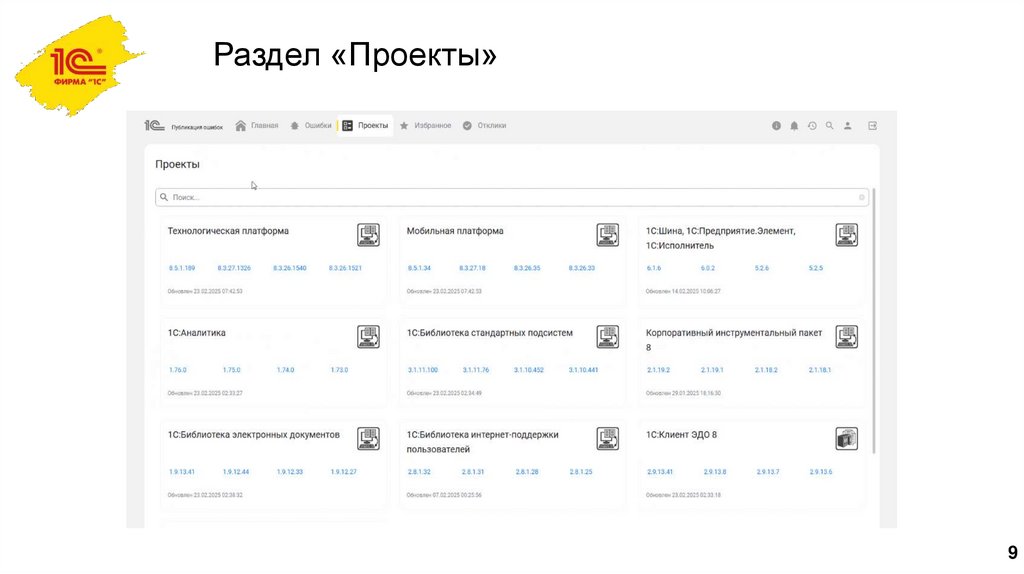Click the Мобильная платформа project icon
1024x574 pixels.
607,235
